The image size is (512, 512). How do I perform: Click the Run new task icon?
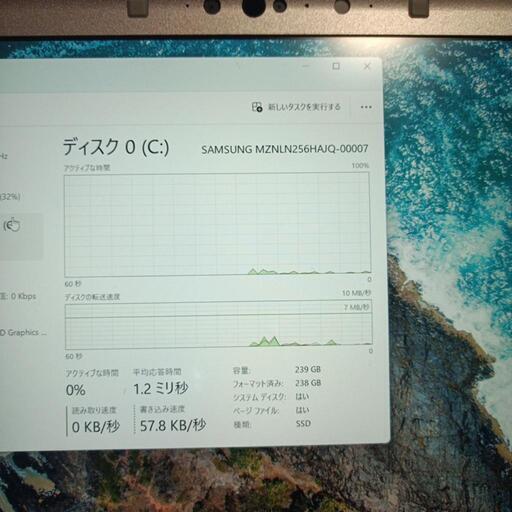tap(257, 107)
